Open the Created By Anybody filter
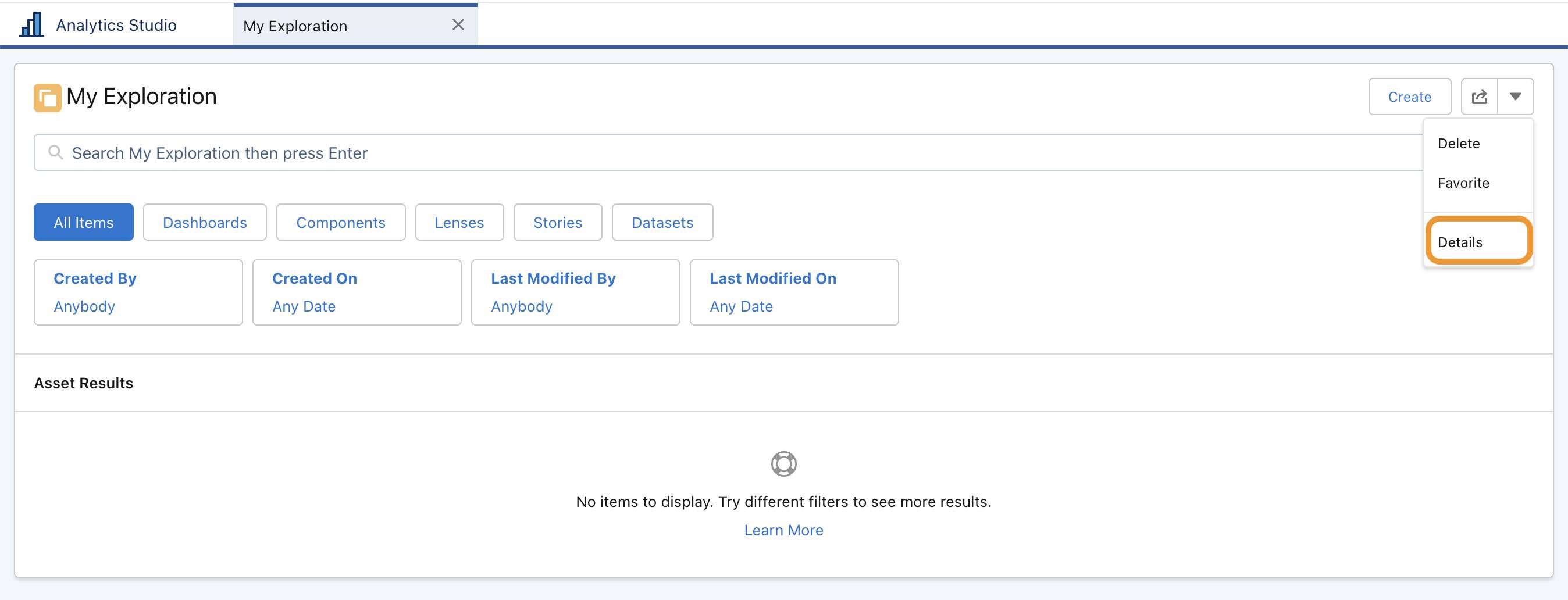Image resolution: width=1568 pixels, height=600 pixels. [138, 292]
